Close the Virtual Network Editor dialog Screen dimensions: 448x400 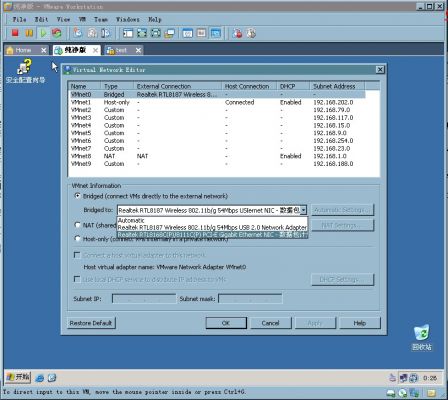380,69
